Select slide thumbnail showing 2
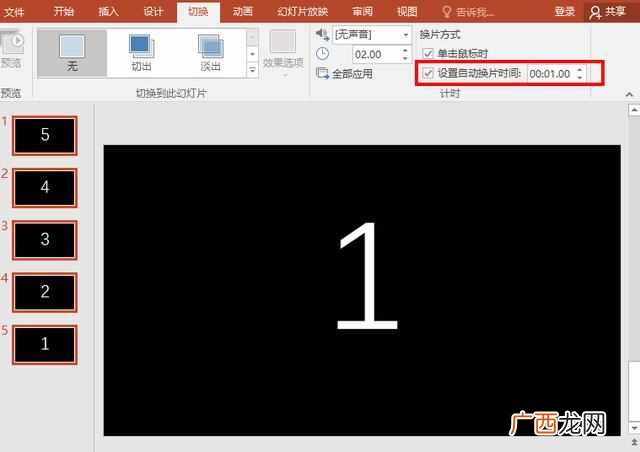Viewport: 640px width, 452px height. 45,292
